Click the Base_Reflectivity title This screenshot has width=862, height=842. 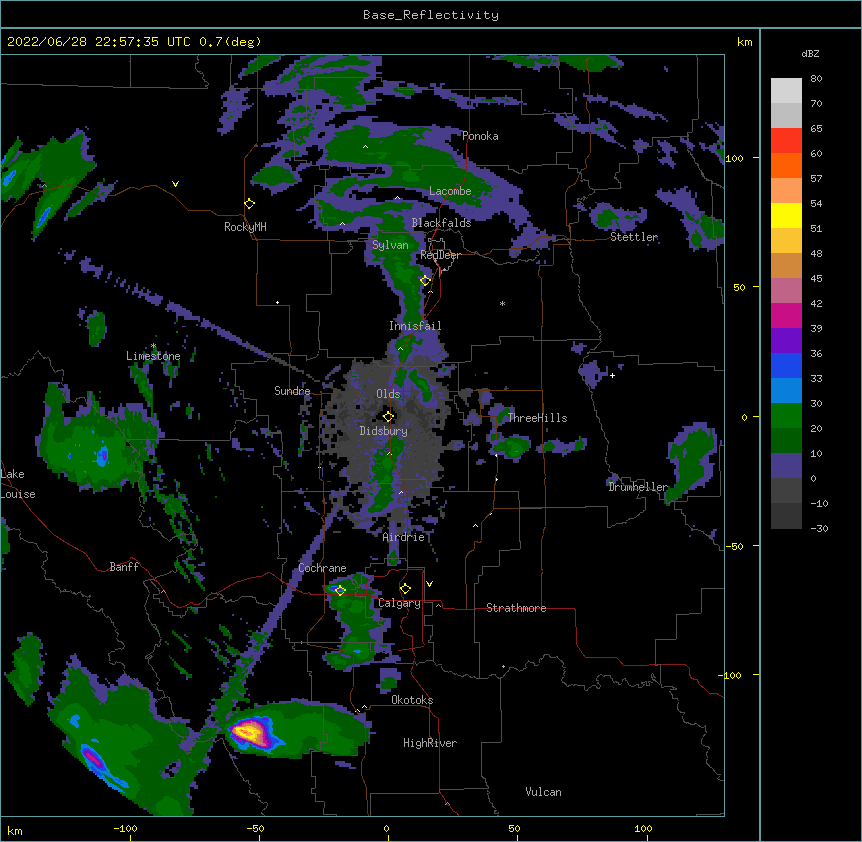pos(431,15)
